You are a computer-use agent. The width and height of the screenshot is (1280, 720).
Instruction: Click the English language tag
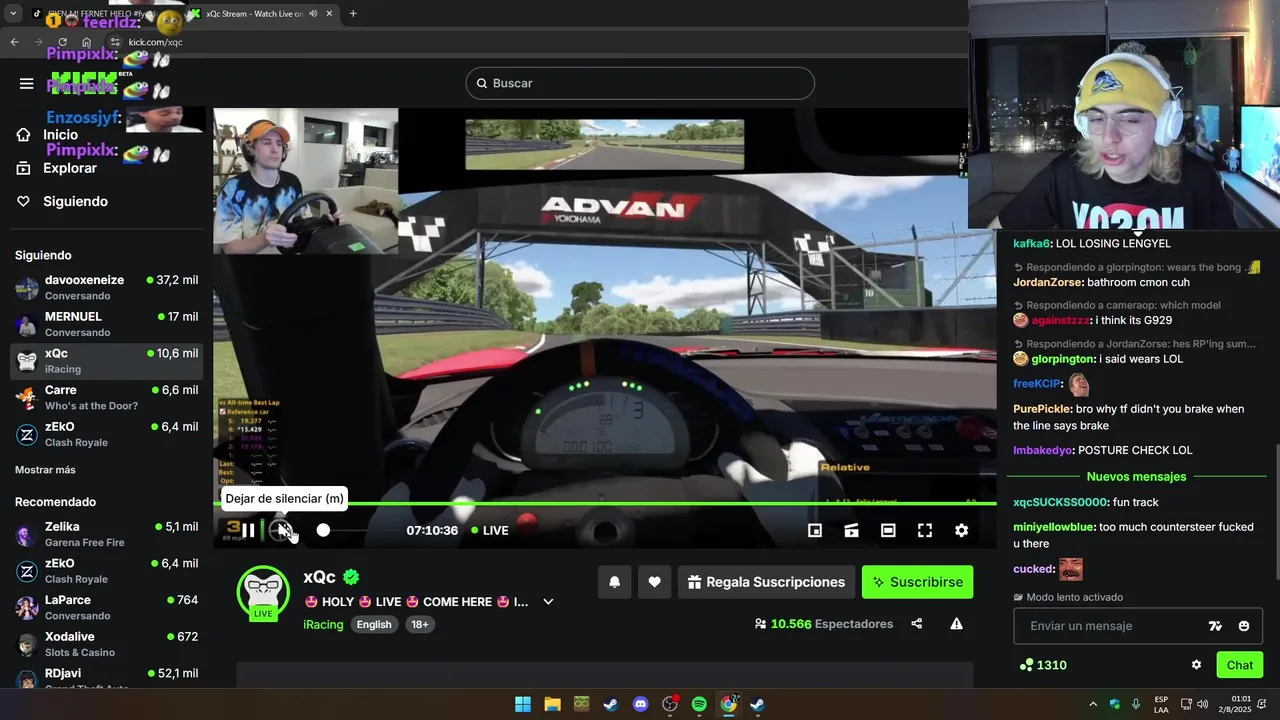(x=374, y=624)
